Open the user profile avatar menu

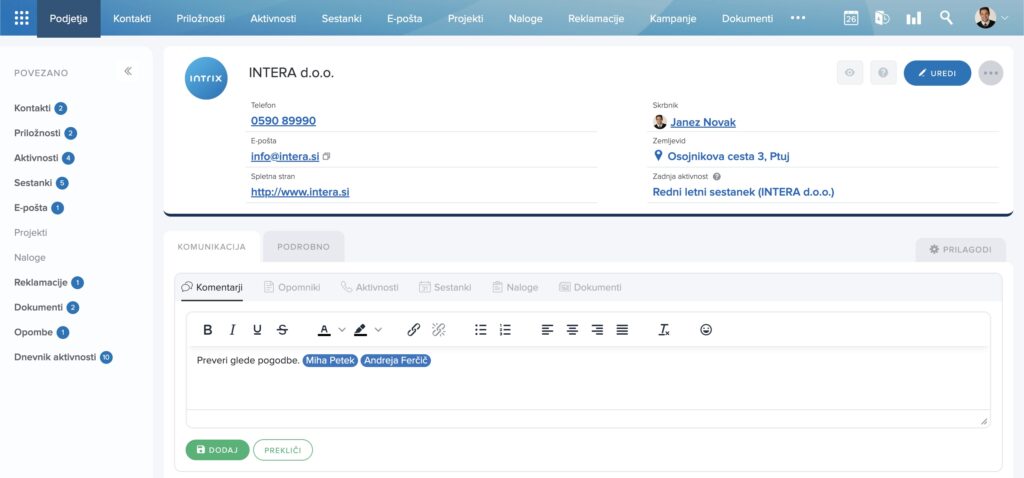click(x=991, y=18)
